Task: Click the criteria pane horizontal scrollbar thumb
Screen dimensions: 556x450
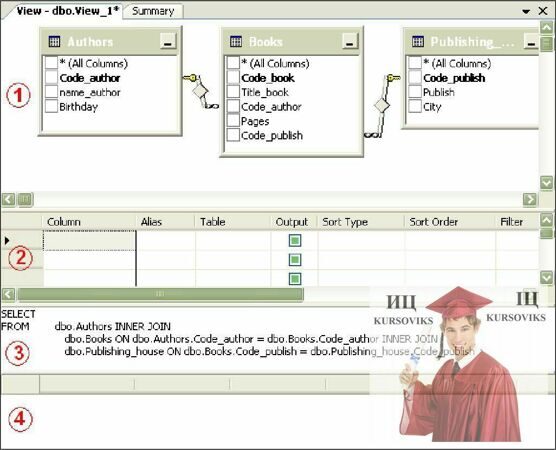Action: [x=160, y=294]
